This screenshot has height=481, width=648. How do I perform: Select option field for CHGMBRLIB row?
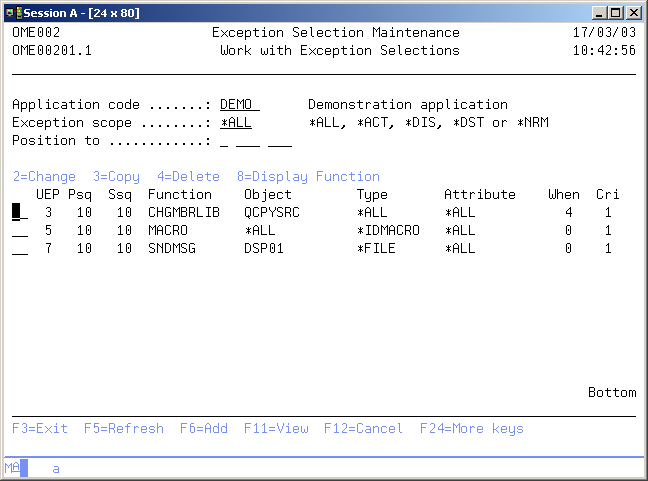[x=19, y=213]
